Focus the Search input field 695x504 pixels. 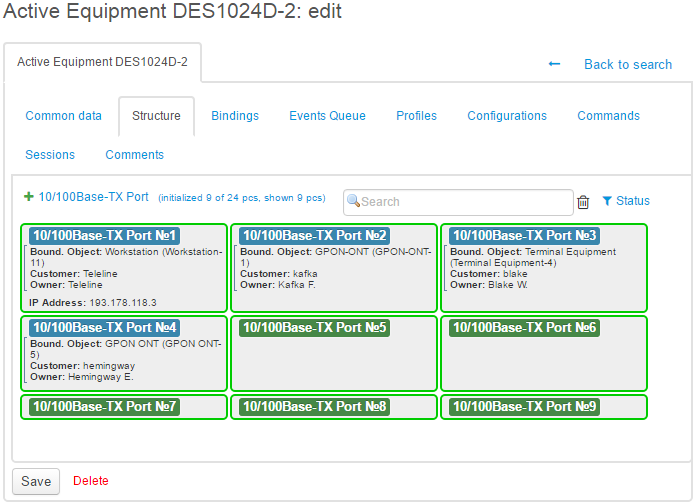(x=458, y=202)
